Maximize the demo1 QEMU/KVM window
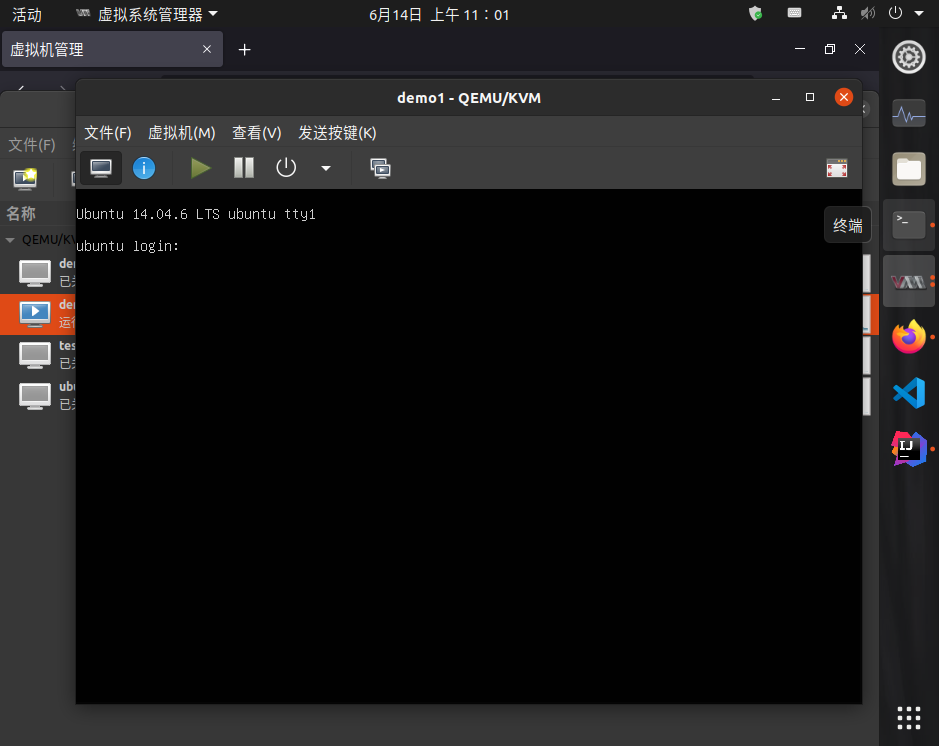The image size is (939, 746). 810,98
